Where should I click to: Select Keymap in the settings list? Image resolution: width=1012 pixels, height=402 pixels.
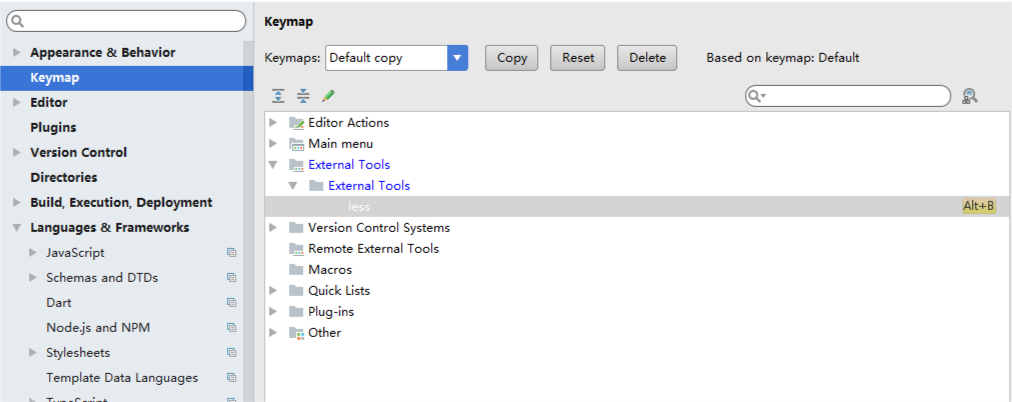click(126, 78)
